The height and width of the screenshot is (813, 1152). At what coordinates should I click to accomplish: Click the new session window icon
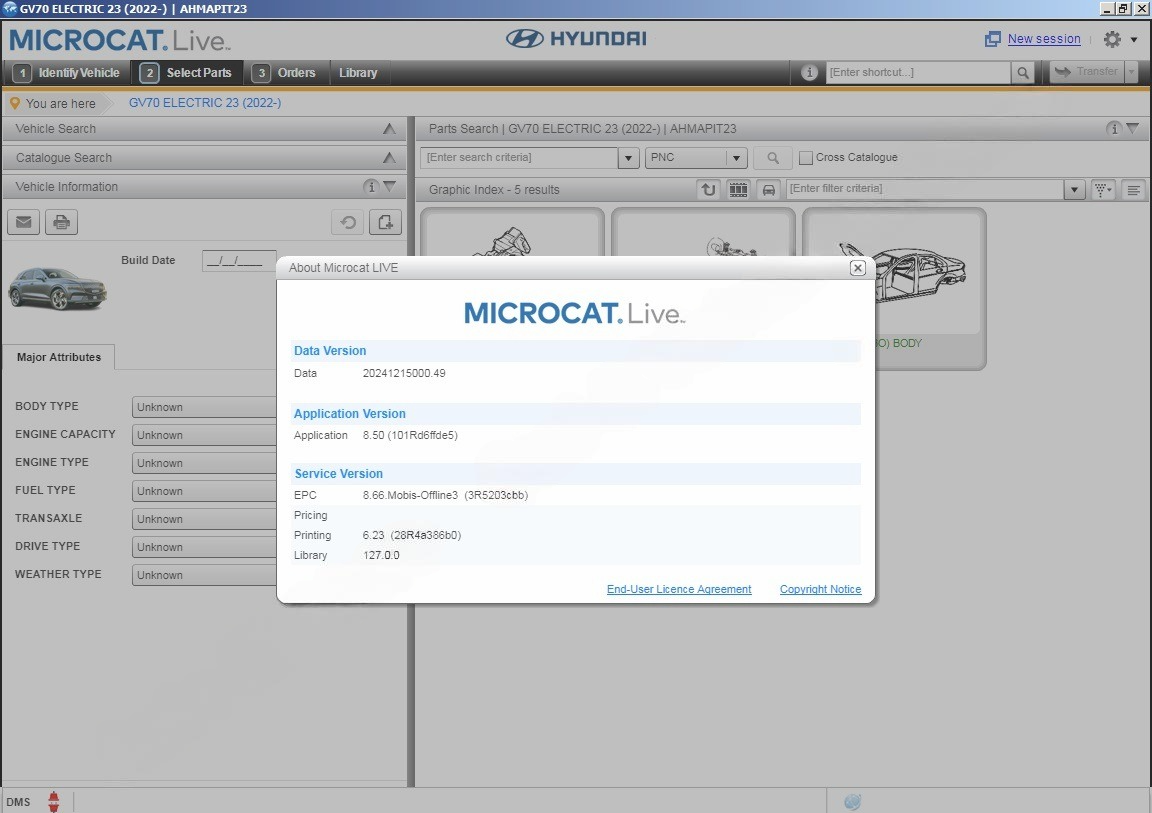pos(993,39)
